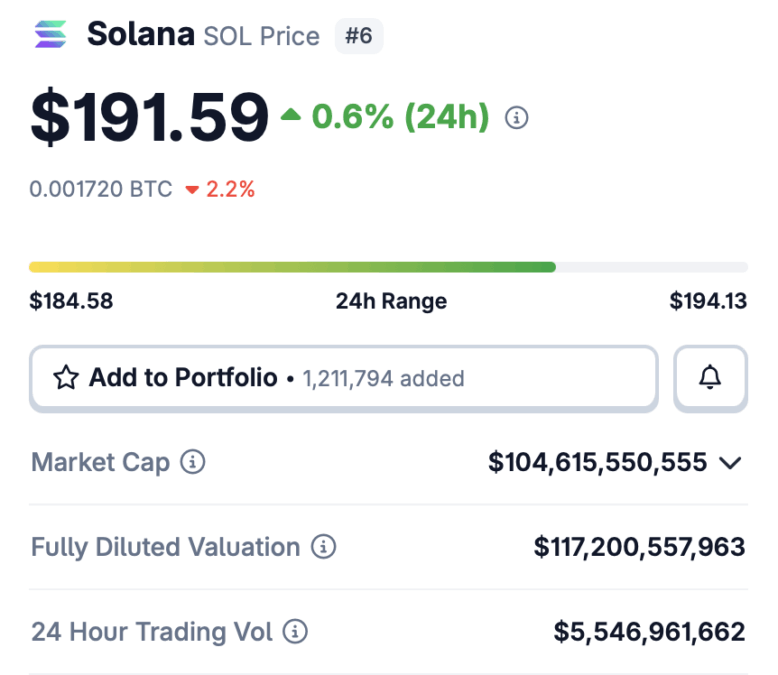
Task: Click the #6 rank badge
Action: click(359, 36)
